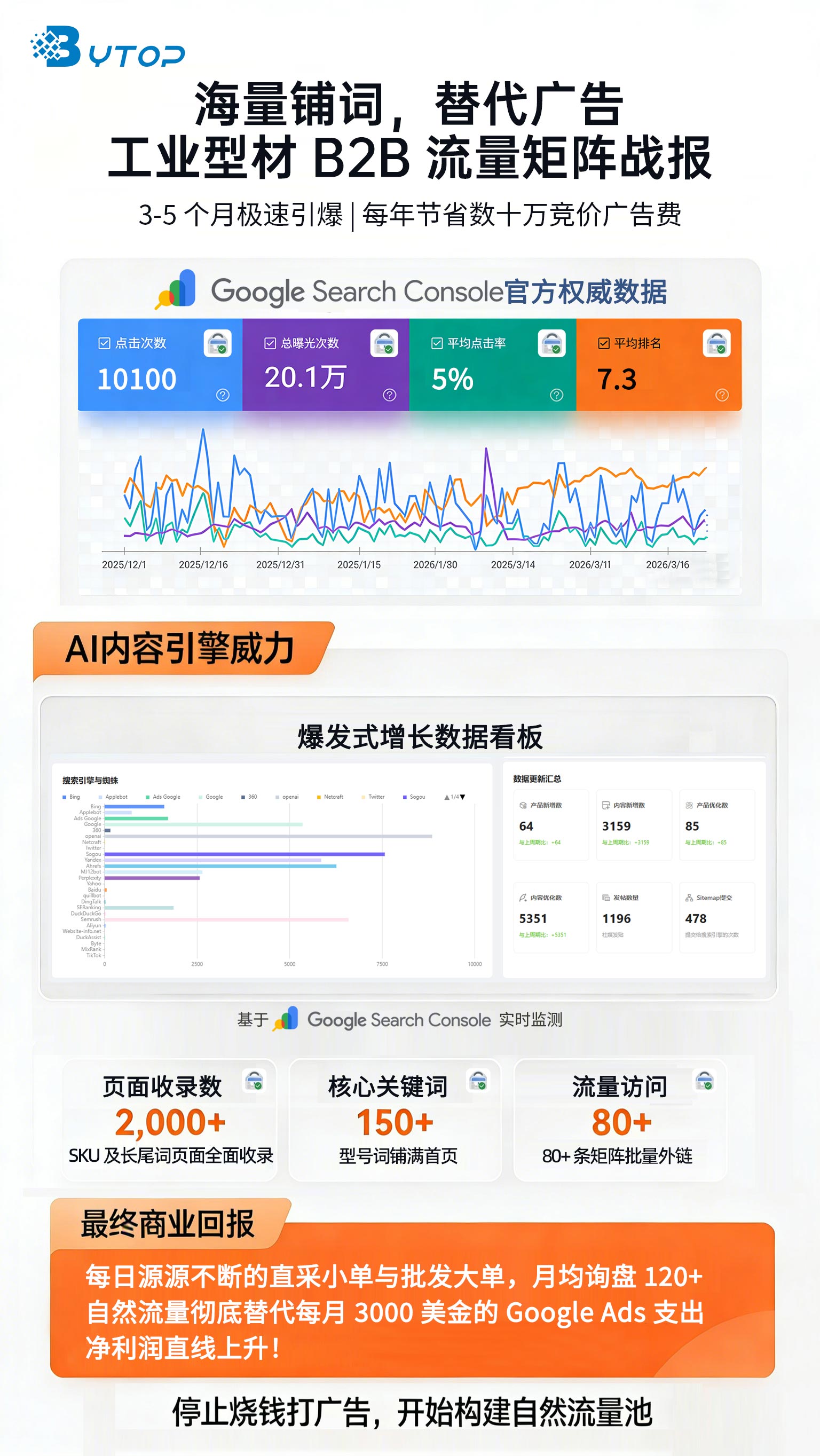Click the Semrush bar in crawler chart
Viewport: 820px width, 1456px height.
[x=226, y=919]
